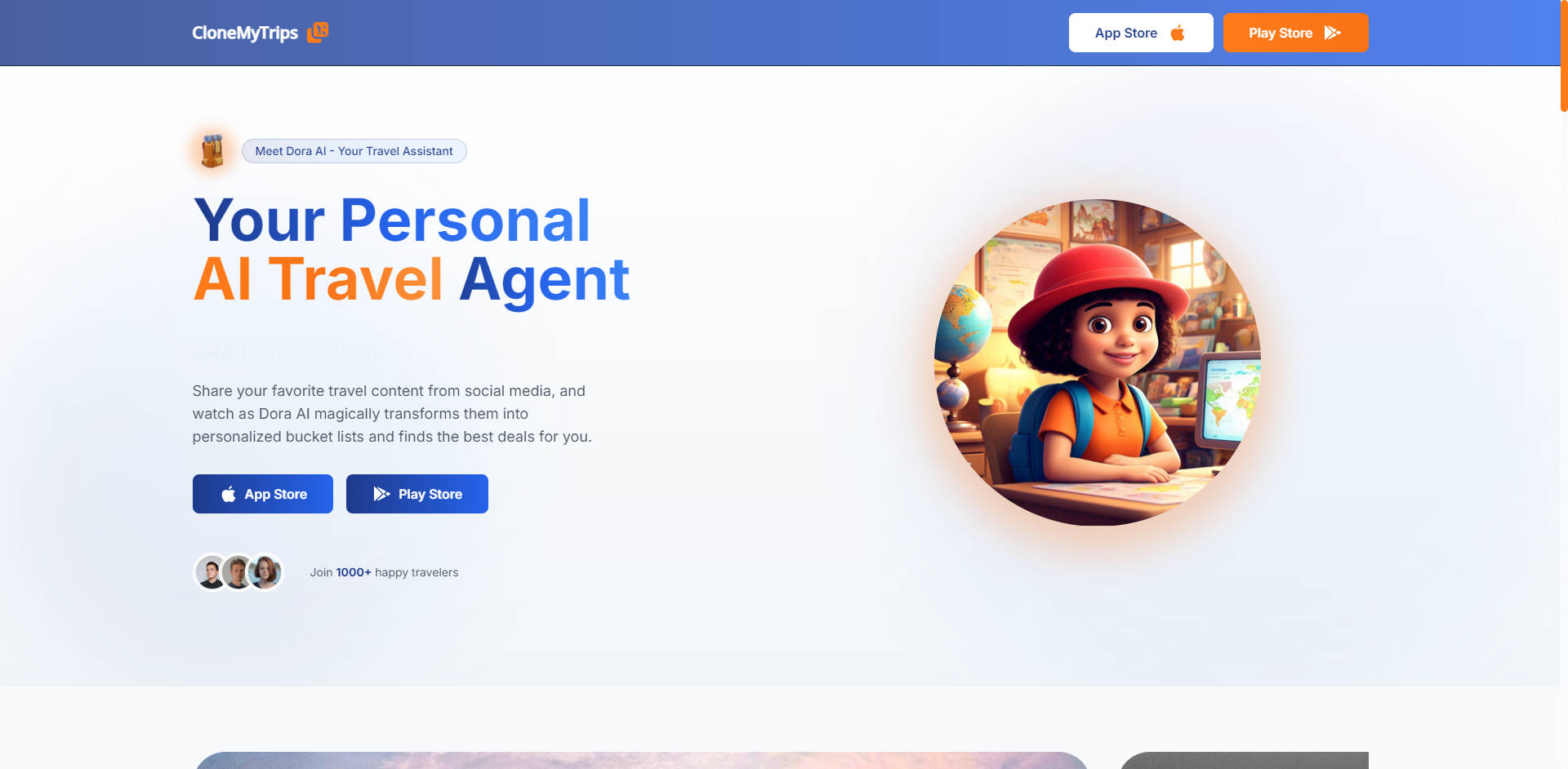This screenshot has width=1568, height=769.
Task: Click the third traveler avatar
Action: pyautogui.click(x=265, y=572)
